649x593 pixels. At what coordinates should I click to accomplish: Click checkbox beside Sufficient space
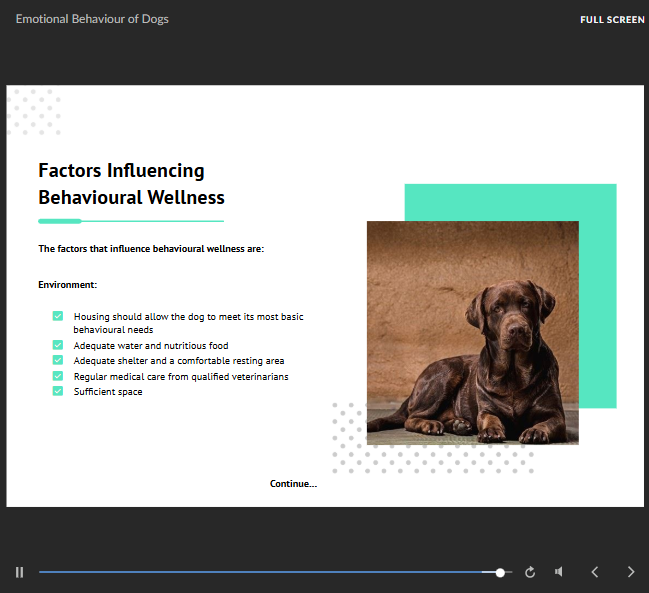tap(58, 391)
